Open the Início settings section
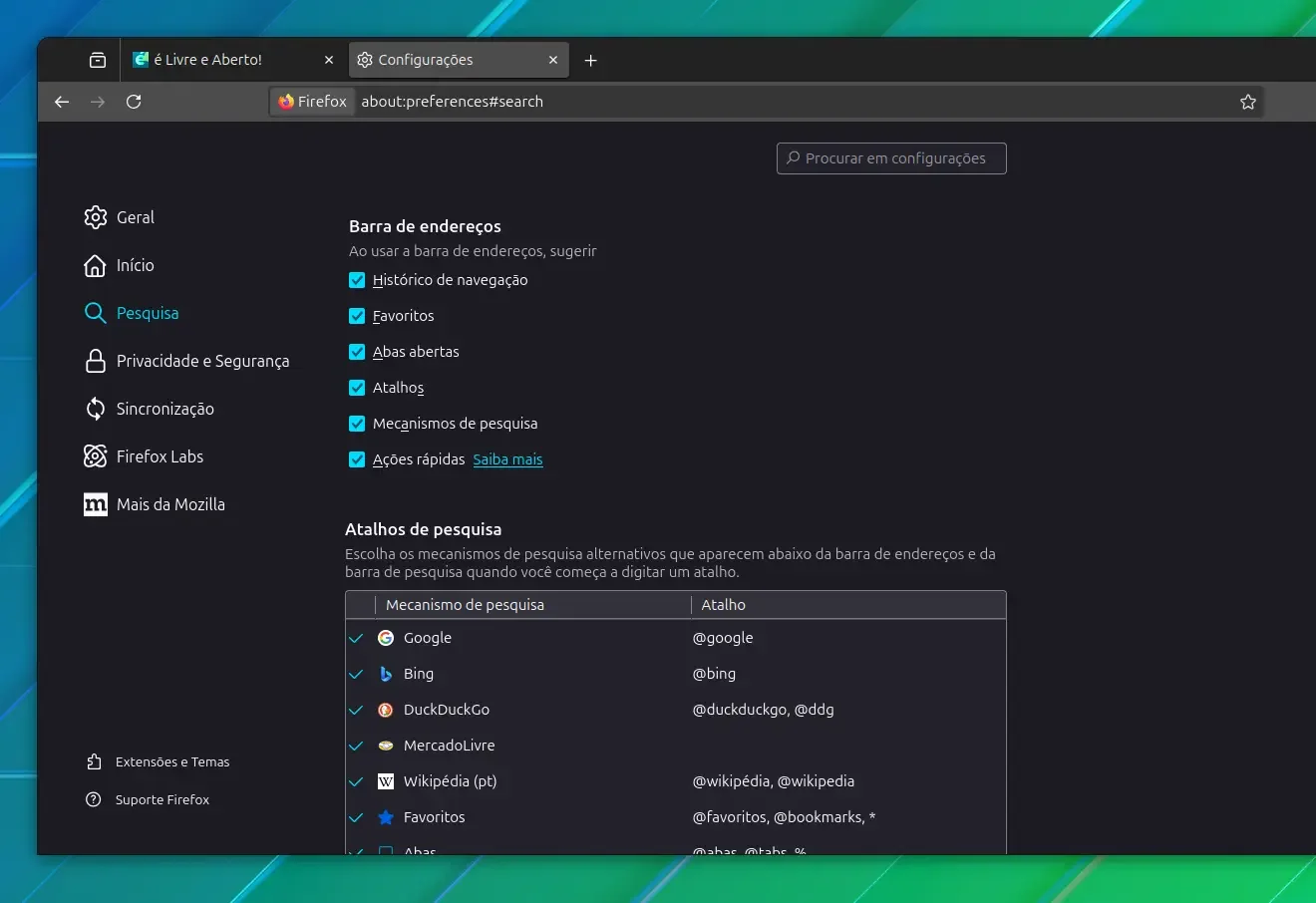 click(x=135, y=265)
